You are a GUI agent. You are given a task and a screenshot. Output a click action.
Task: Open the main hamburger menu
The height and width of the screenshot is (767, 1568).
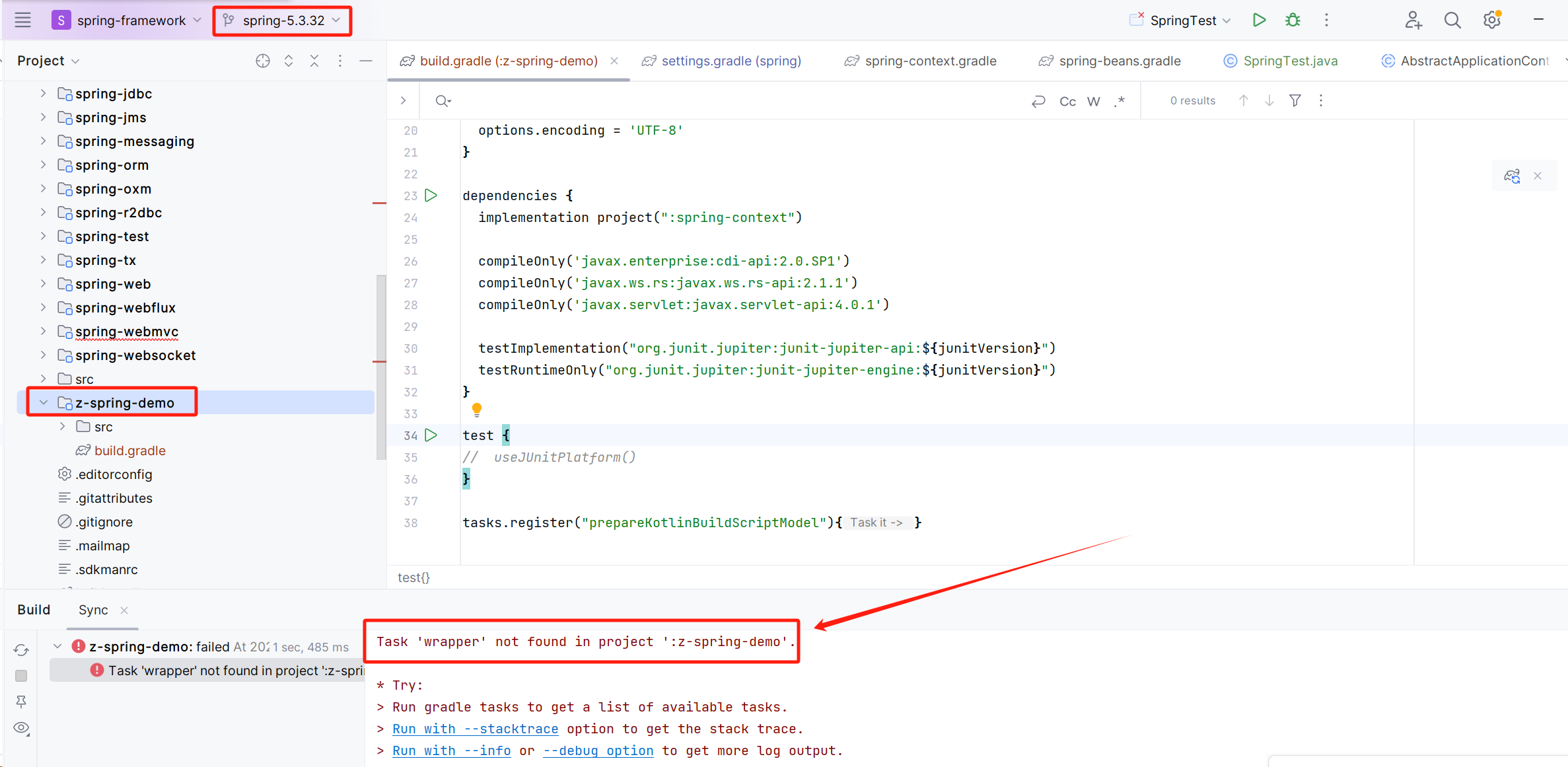click(23, 20)
